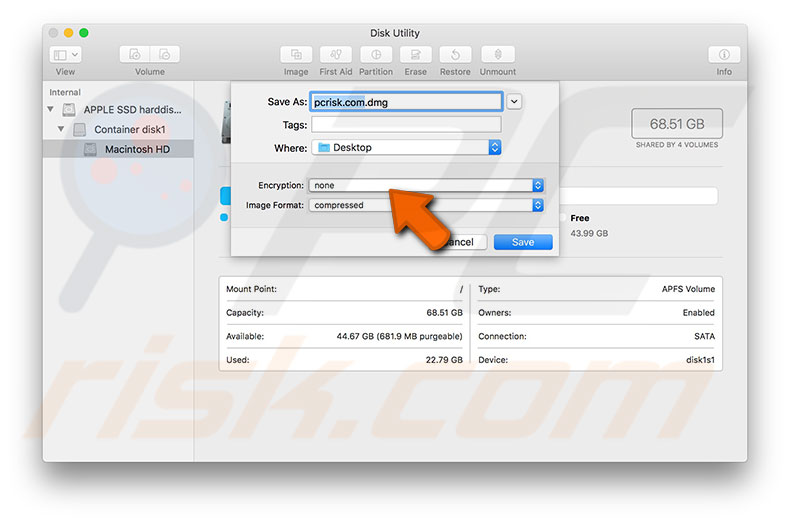790x523 pixels.
Task: Select APPLE SSD harddis... row
Action: [118, 109]
